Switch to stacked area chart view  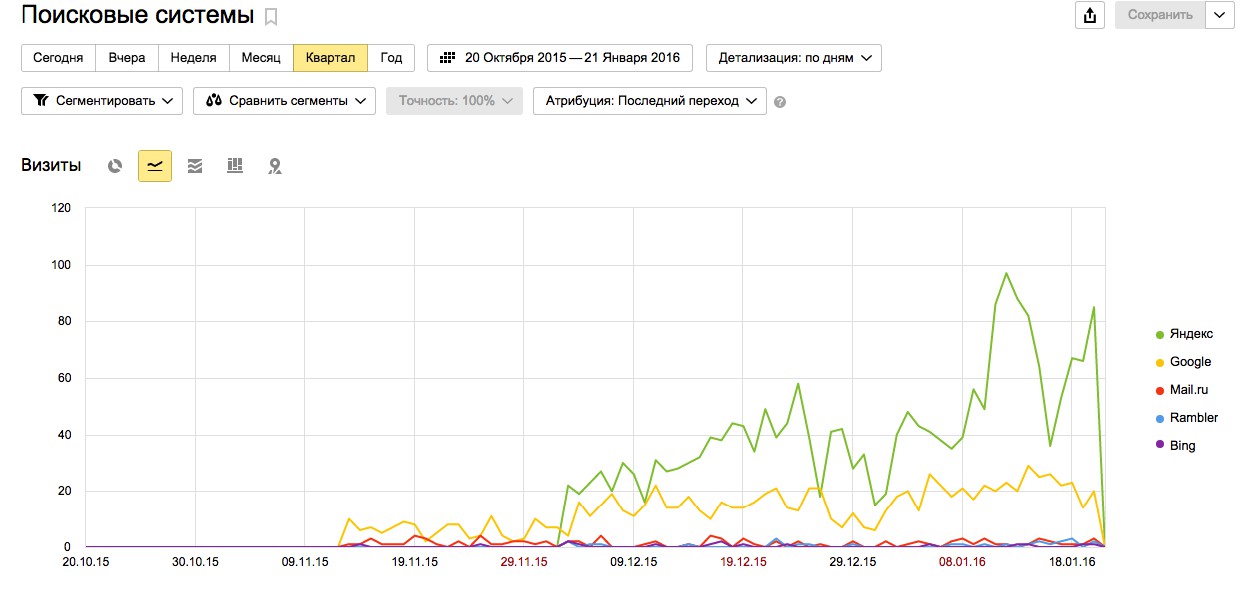tap(195, 166)
